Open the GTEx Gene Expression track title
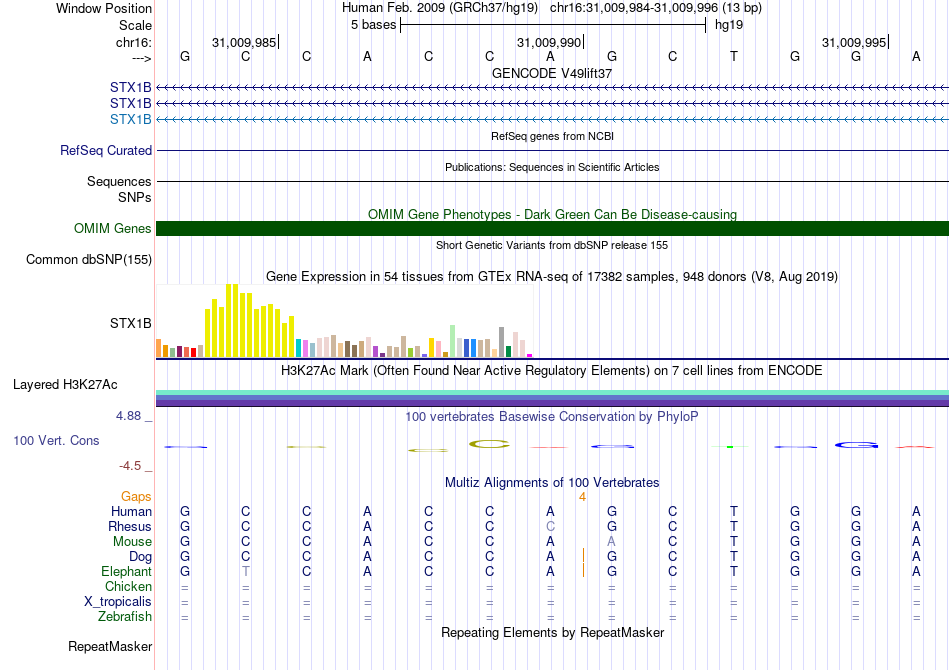The width and height of the screenshot is (950, 670). tap(552, 277)
